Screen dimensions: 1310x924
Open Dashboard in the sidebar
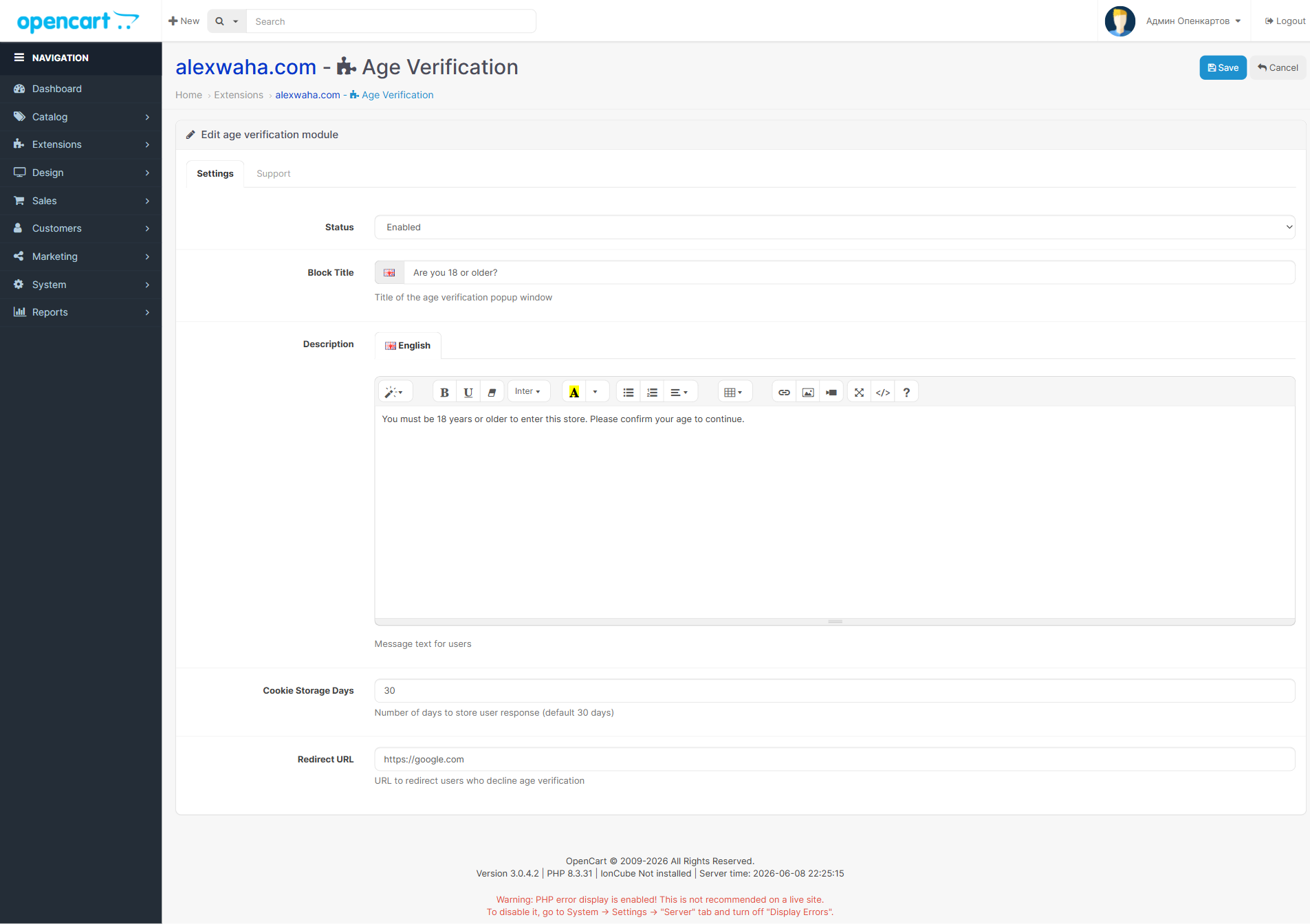coord(81,89)
